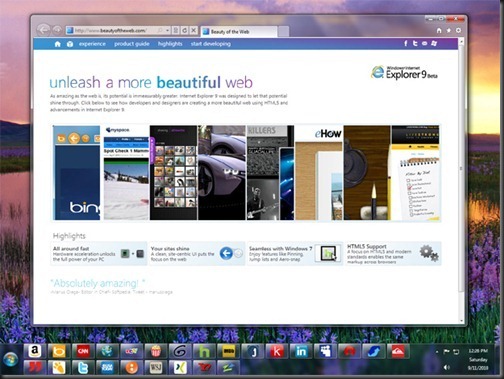The image size is (504, 379).
Task: Open the eHow showcase thumbnail
Action: pos(319,173)
